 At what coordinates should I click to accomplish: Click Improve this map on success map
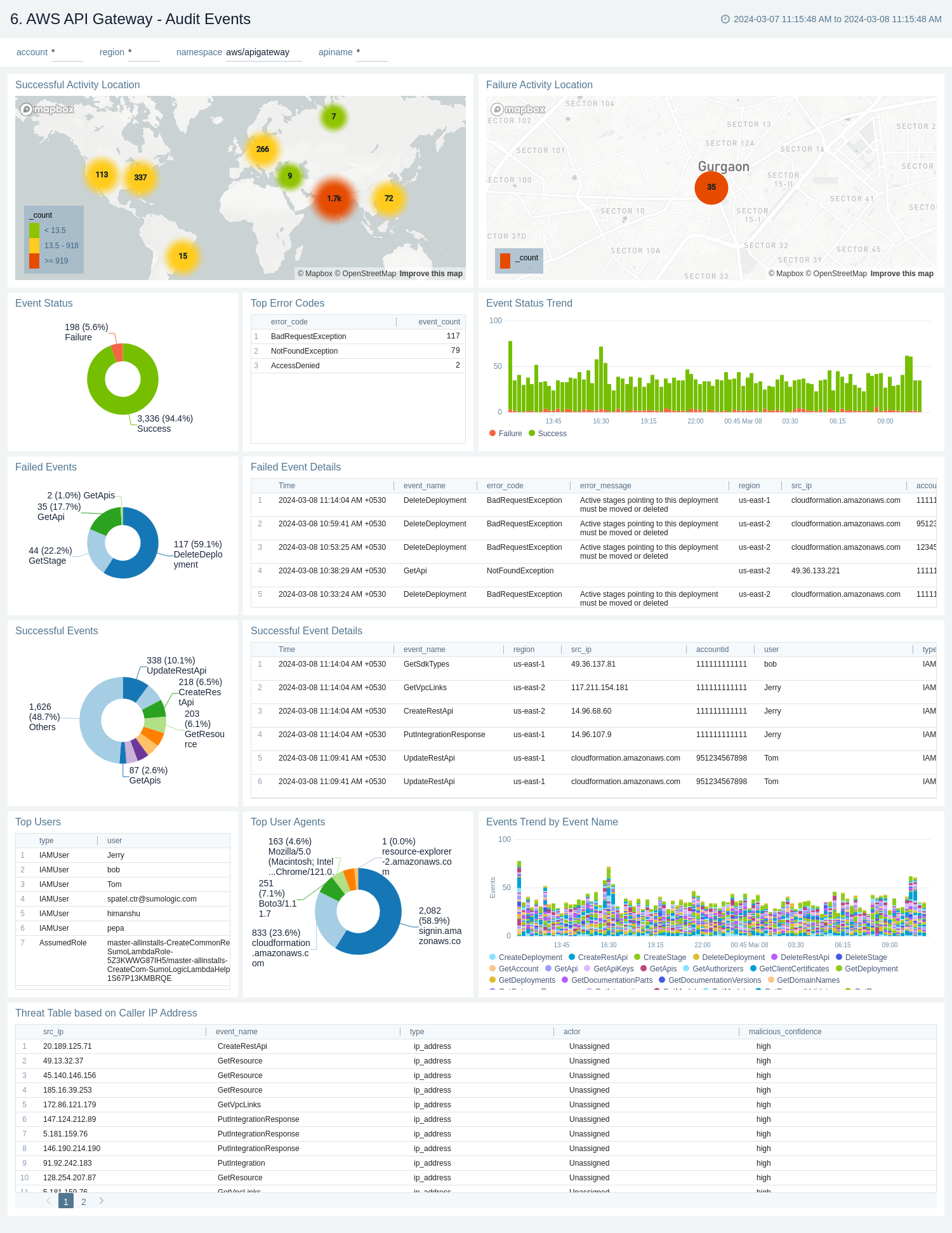431,274
